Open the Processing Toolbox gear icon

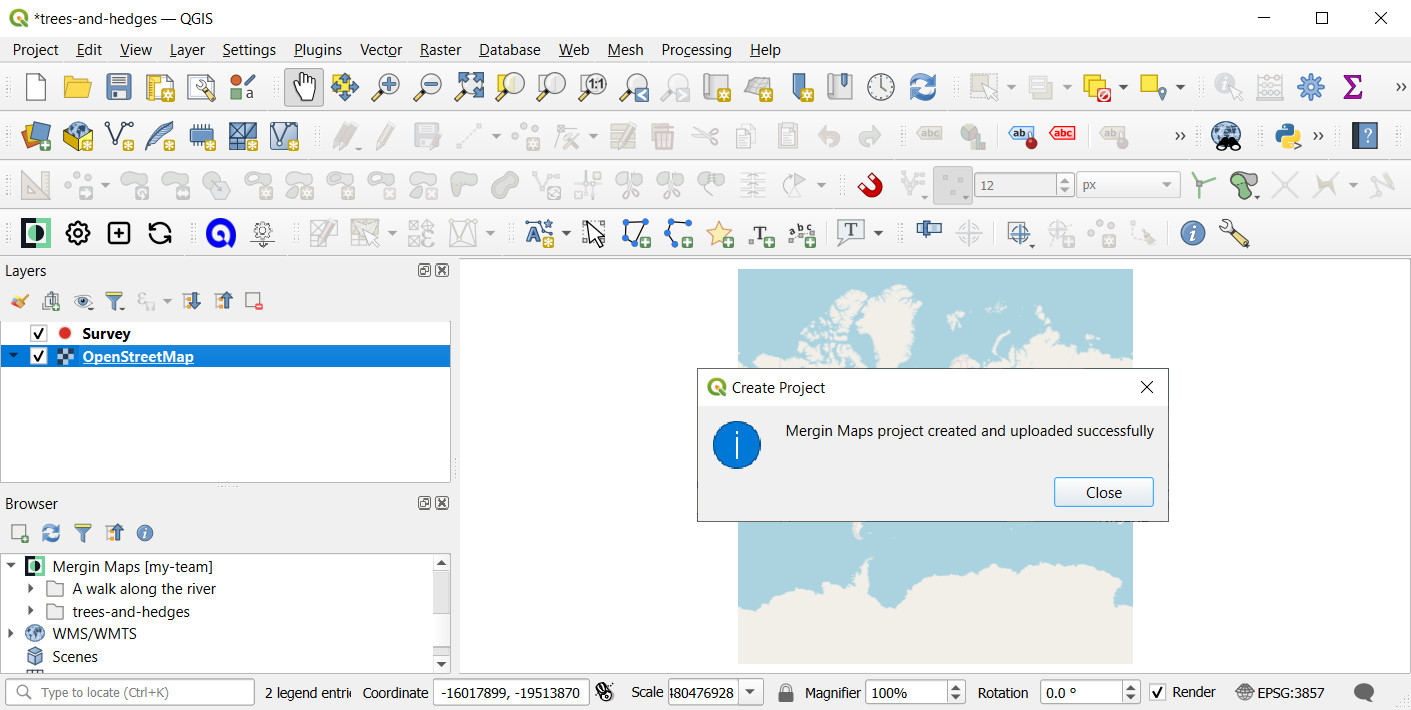(1311, 87)
